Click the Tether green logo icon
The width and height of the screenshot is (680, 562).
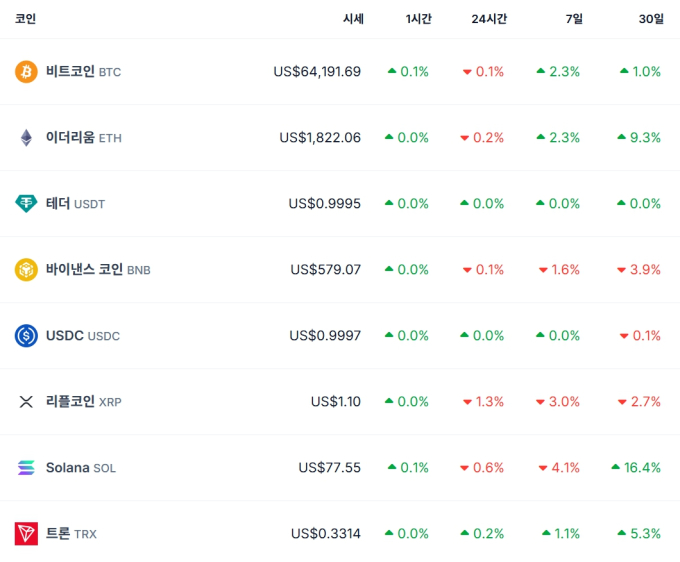pyautogui.click(x=26, y=203)
